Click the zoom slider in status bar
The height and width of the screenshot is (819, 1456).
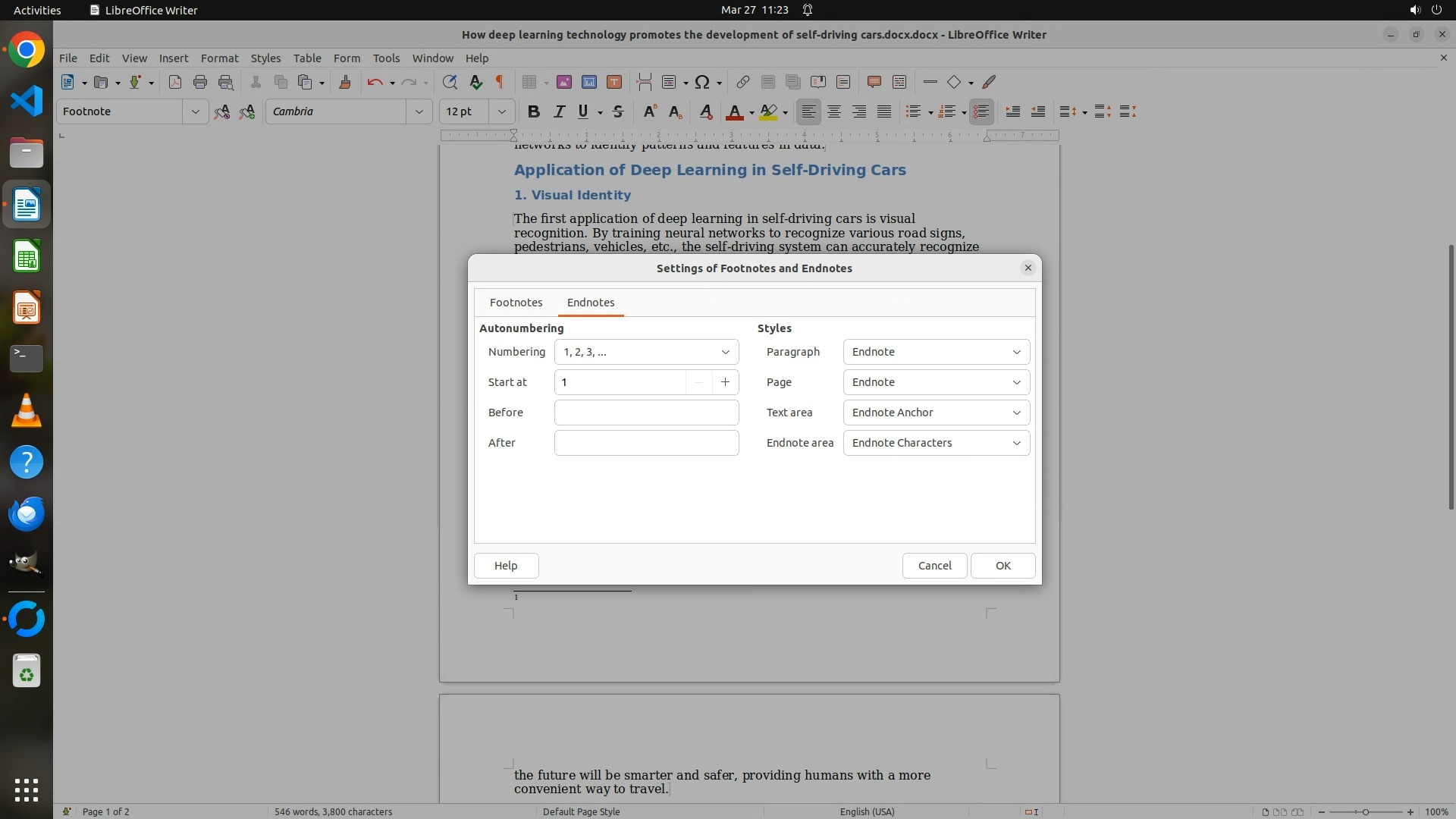tap(1365, 811)
